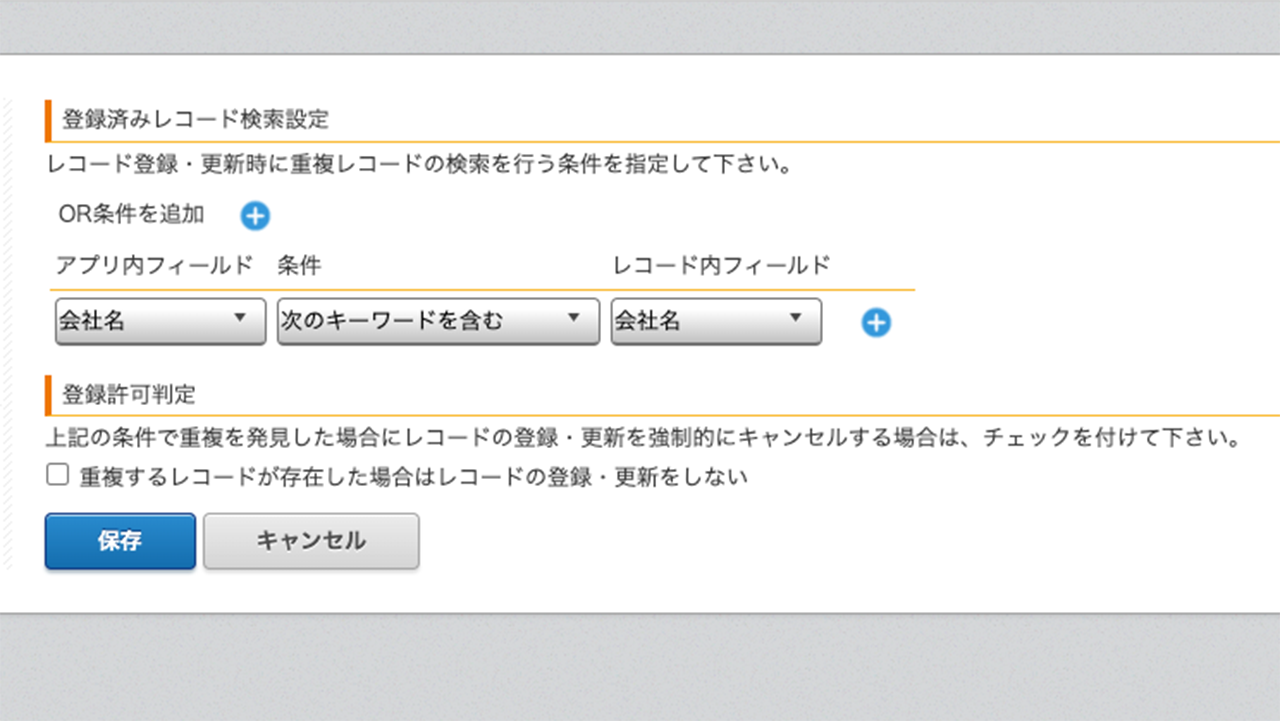This screenshot has height=721, width=1280.
Task: Click the アプリ内フィールド column header
Action: pos(154,266)
